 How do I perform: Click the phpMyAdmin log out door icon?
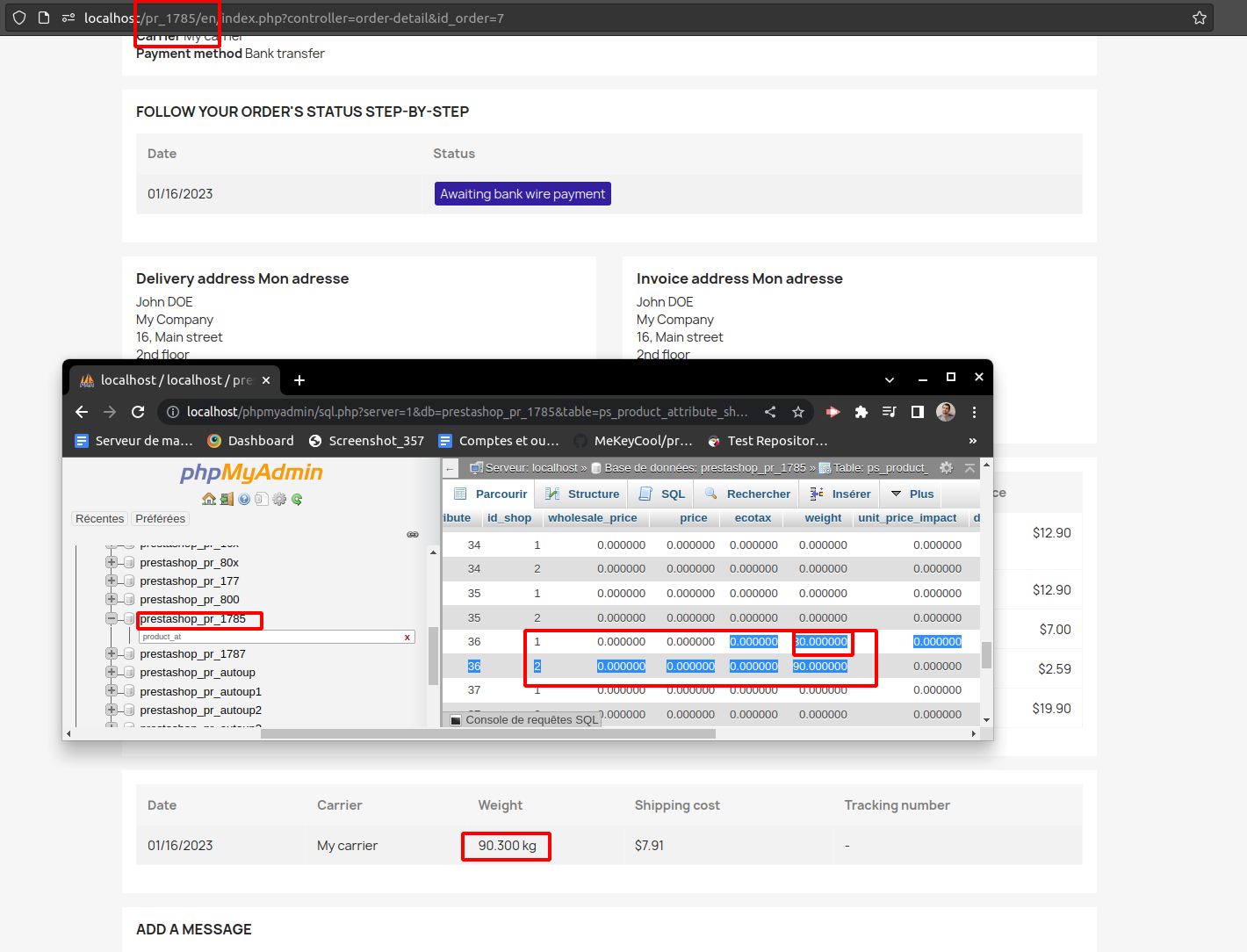pyautogui.click(x=227, y=499)
